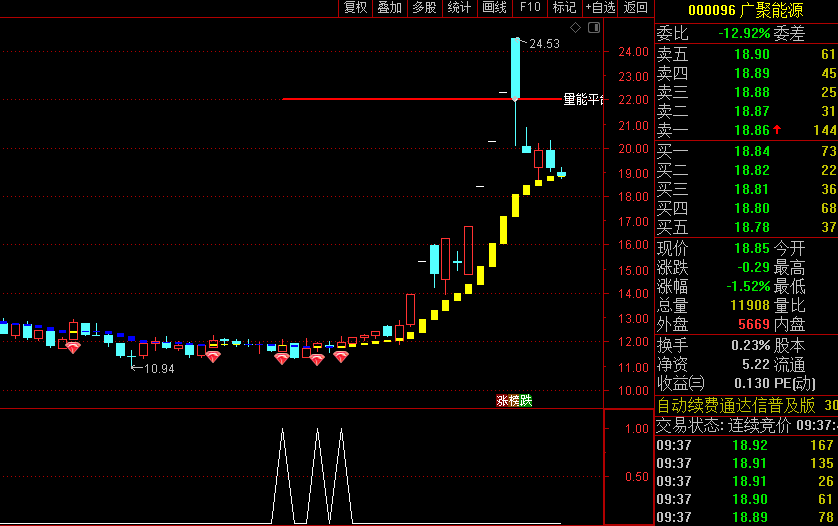Viewport: 838px width, 526px height.
Task: Click the 换手 value 0.23%
Action: click(751, 345)
